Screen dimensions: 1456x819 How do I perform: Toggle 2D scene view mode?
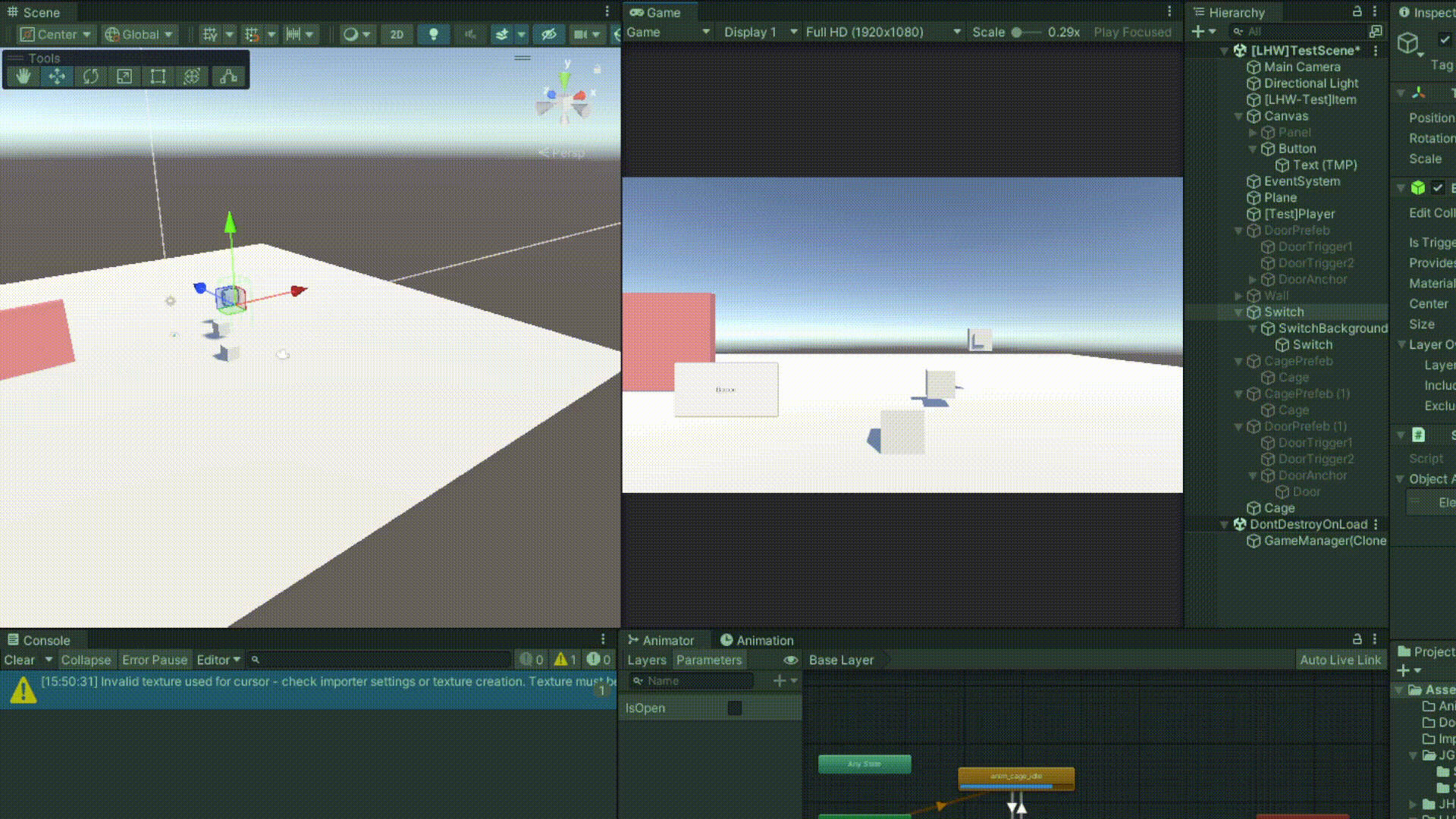tap(397, 34)
